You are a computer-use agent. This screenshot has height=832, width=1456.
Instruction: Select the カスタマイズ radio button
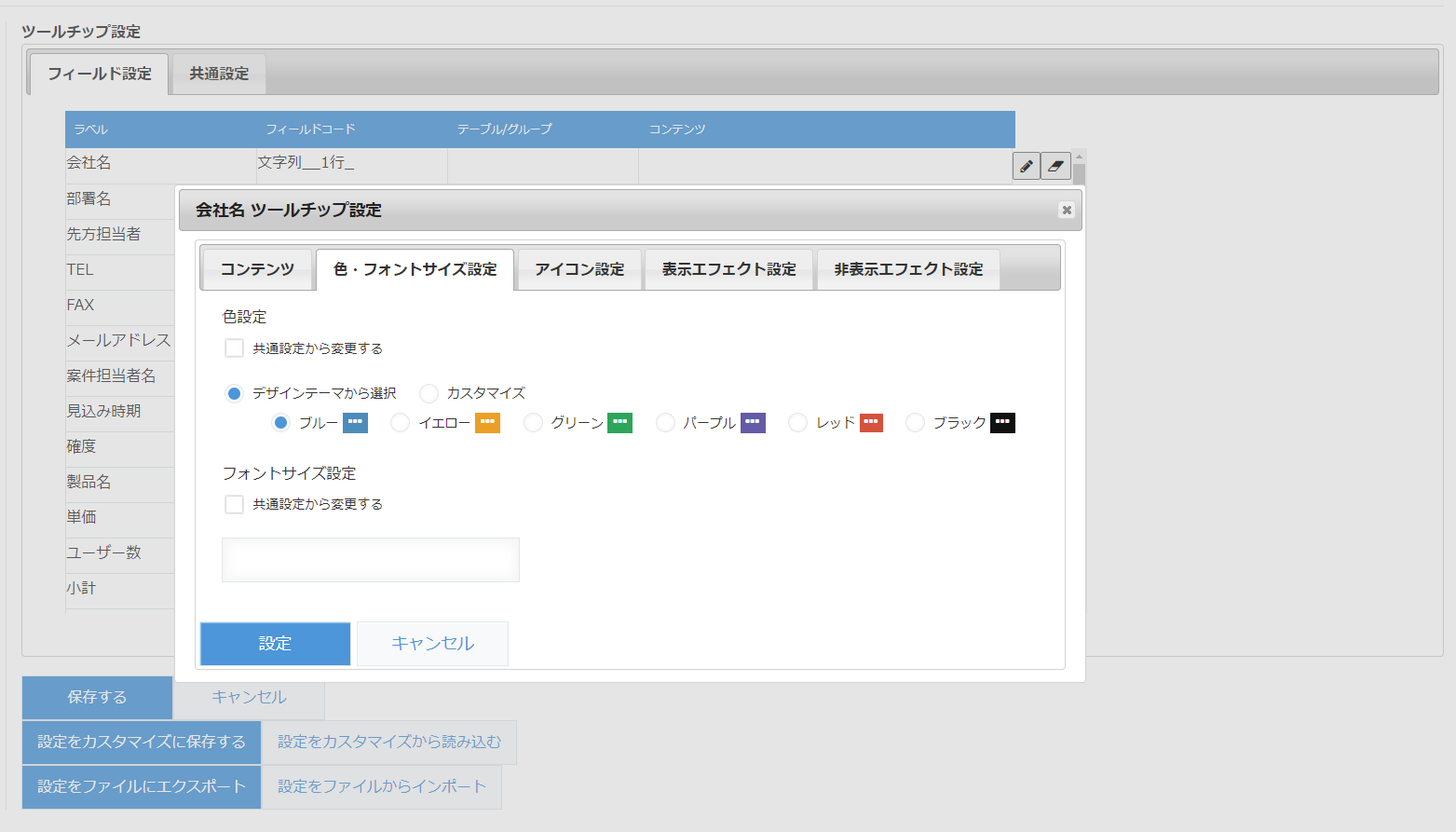click(428, 393)
